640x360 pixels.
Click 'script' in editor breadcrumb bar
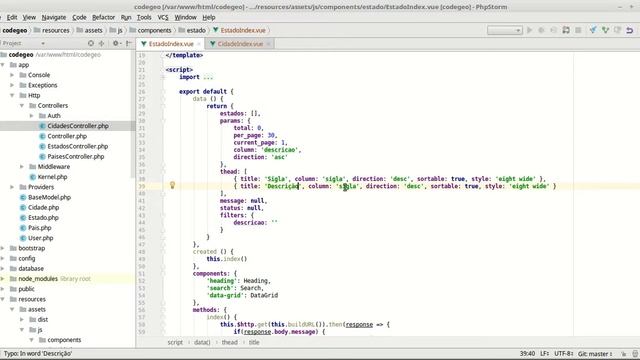pos(175,342)
